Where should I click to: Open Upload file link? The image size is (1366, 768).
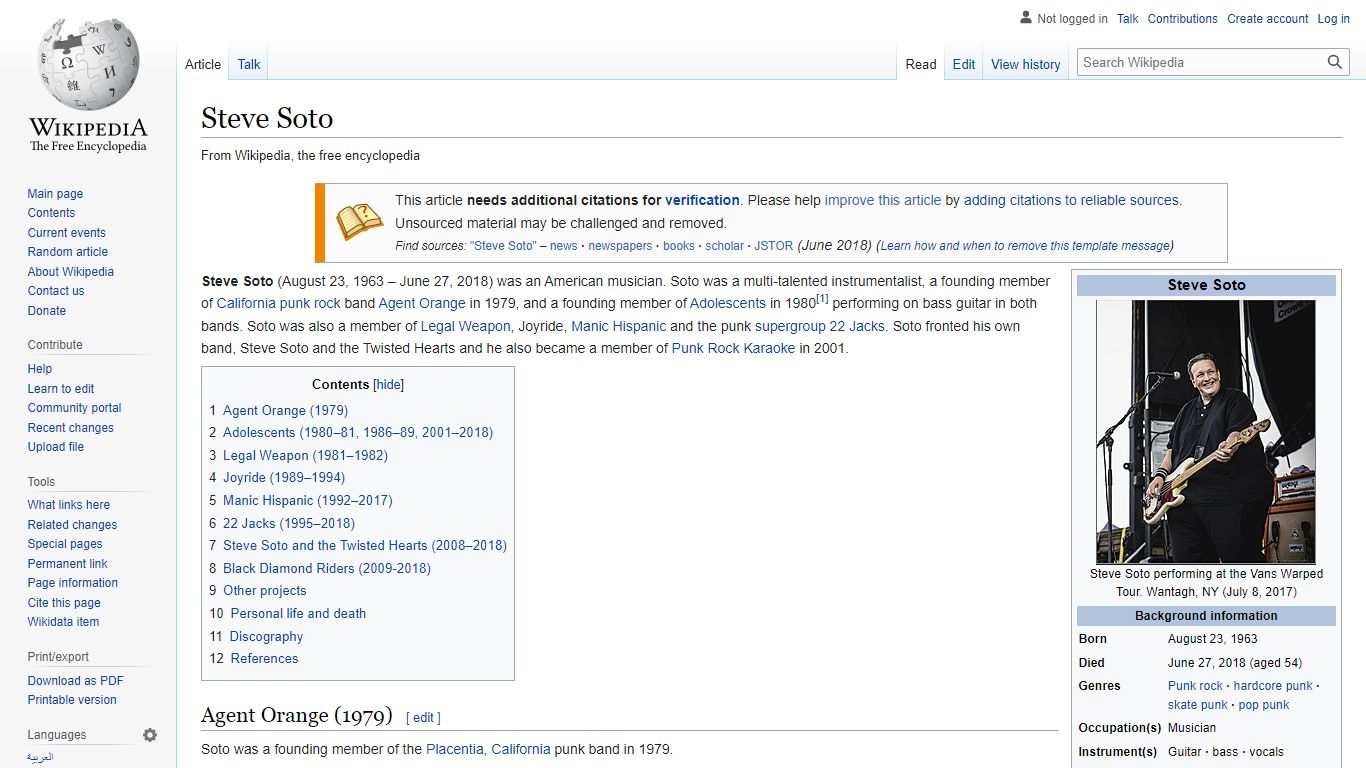(x=55, y=447)
